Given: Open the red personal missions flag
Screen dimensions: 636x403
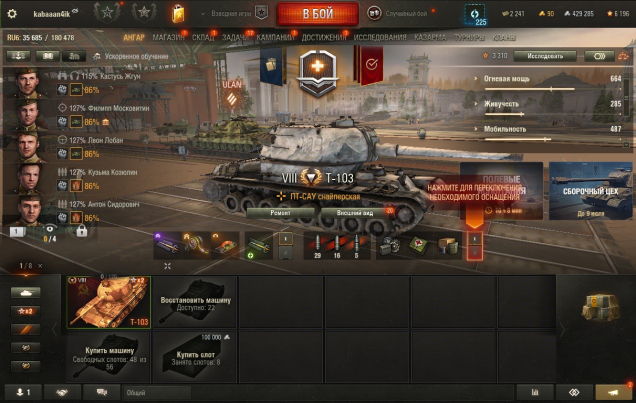Looking at the screenshot, I should click(371, 64).
